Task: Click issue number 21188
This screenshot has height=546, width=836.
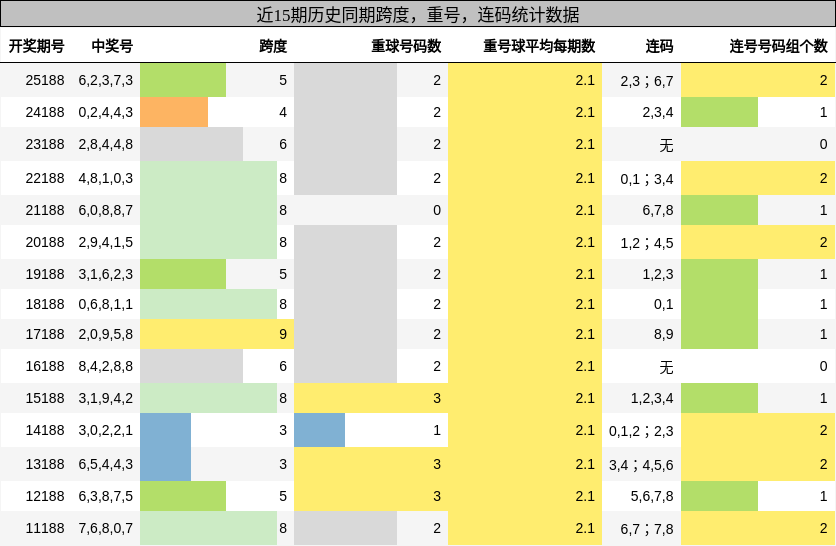Action: tap(45, 210)
